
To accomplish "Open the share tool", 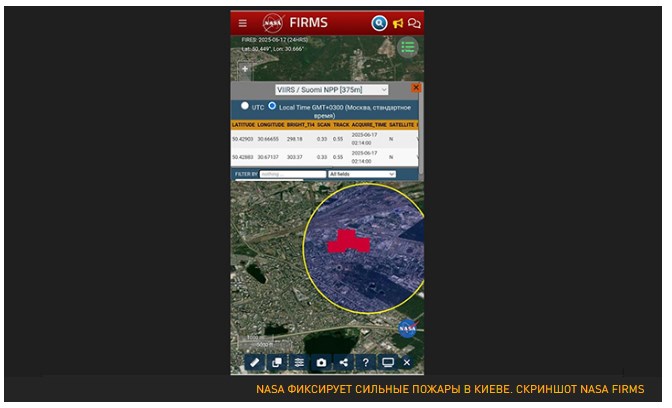I will 344,363.
